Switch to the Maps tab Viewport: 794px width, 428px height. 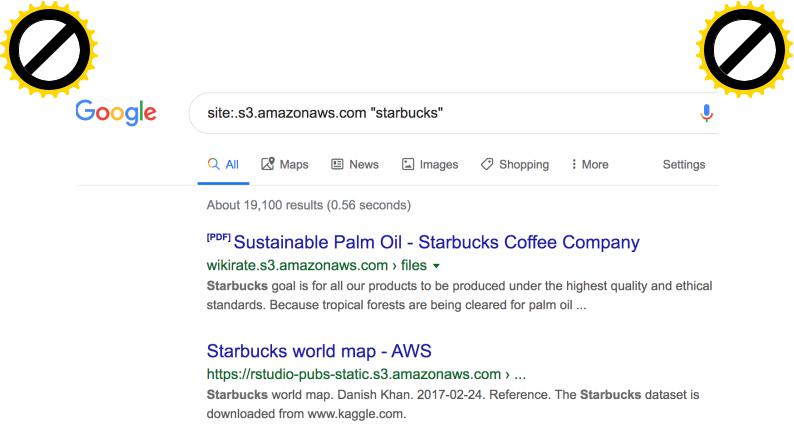coord(285,164)
